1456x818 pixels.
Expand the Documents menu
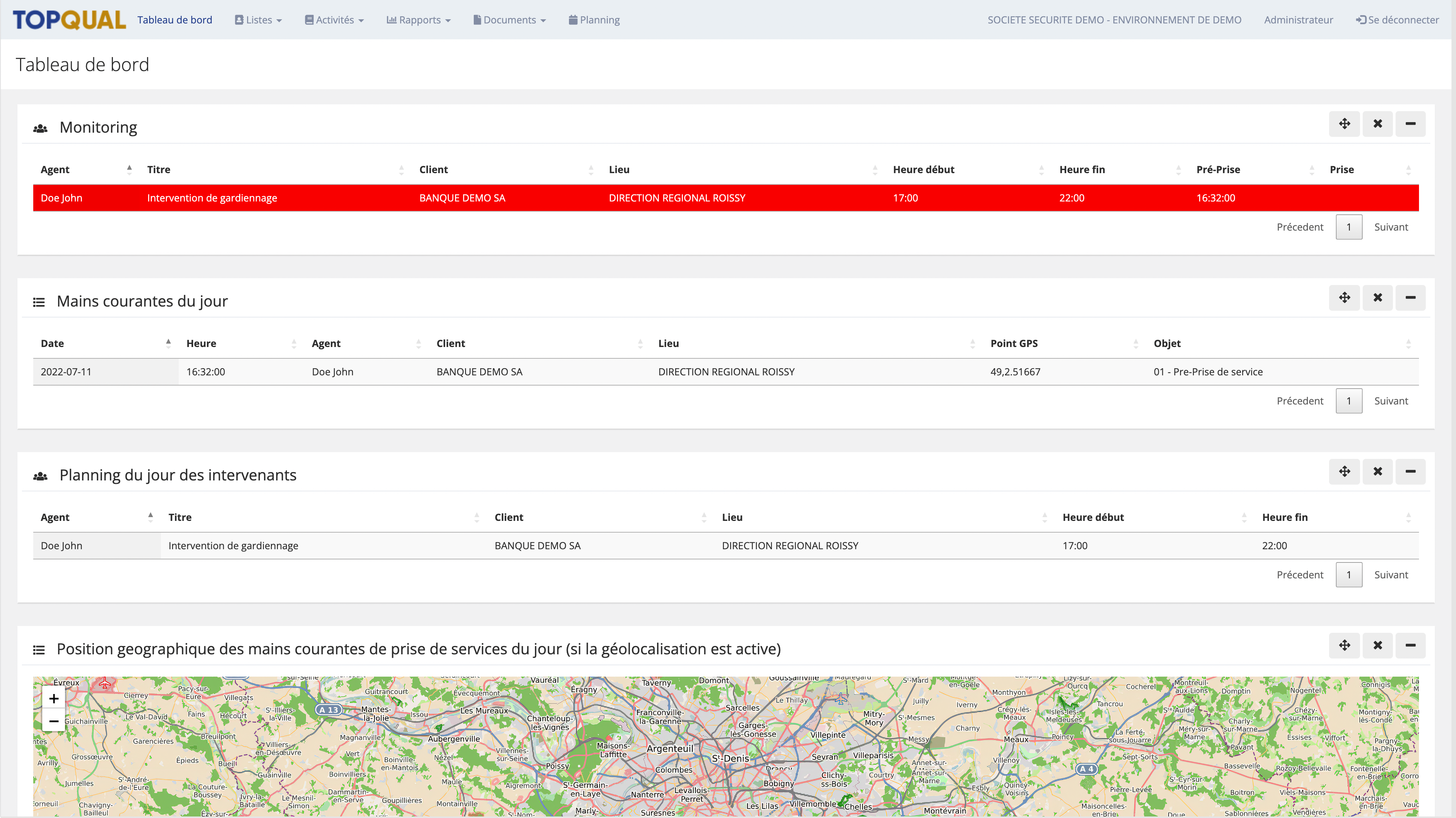tap(509, 20)
